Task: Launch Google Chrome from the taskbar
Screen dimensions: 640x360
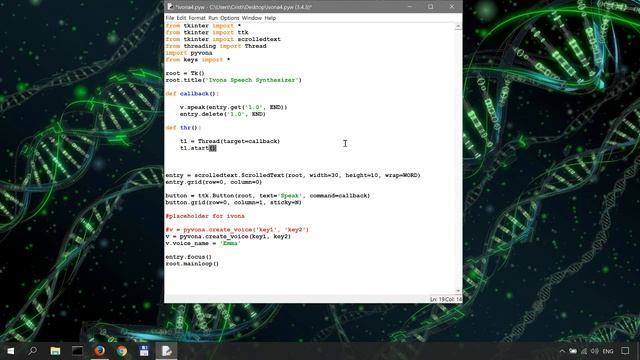Action: tap(122, 351)
